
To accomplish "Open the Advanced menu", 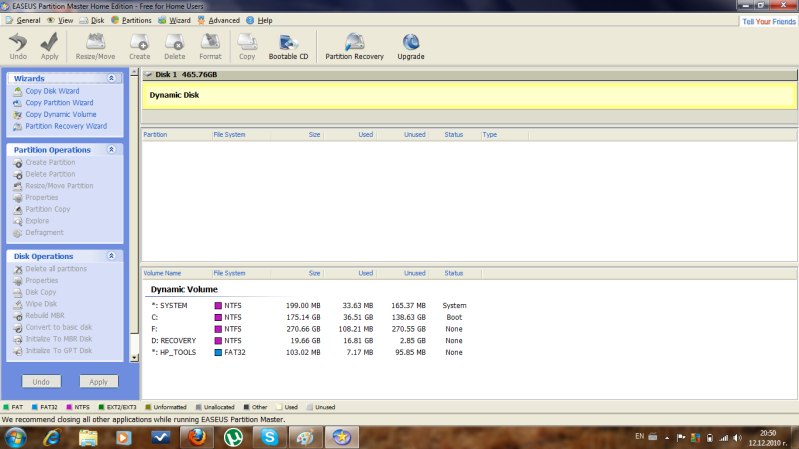I will (x=219, y=20).
